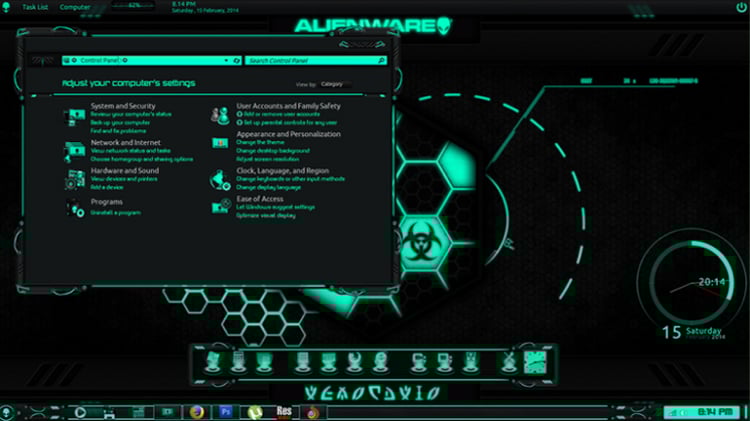
Task: Launch Firefox from the taskbar
Action: 197,412
